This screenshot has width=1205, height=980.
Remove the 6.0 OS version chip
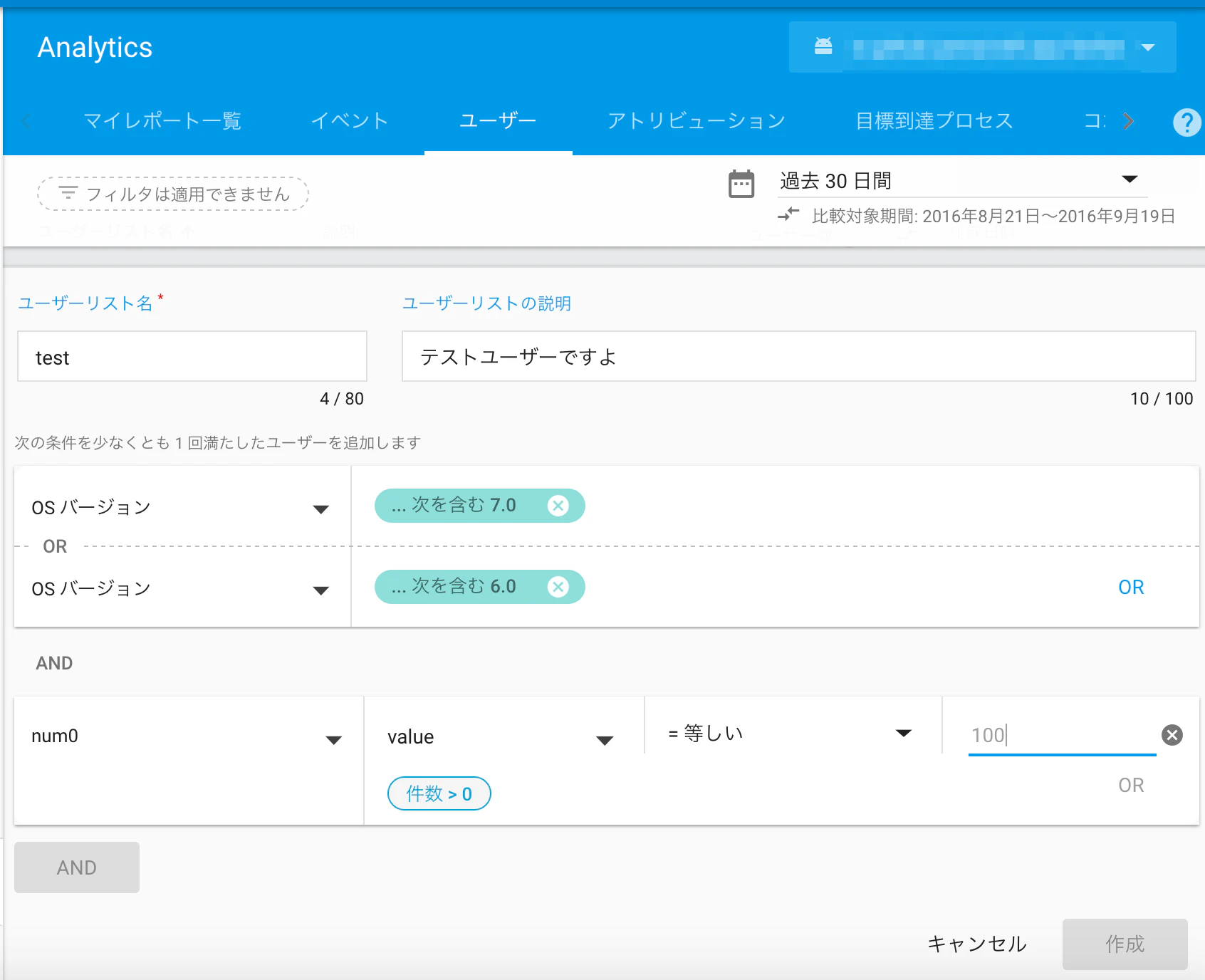point(558,587)
